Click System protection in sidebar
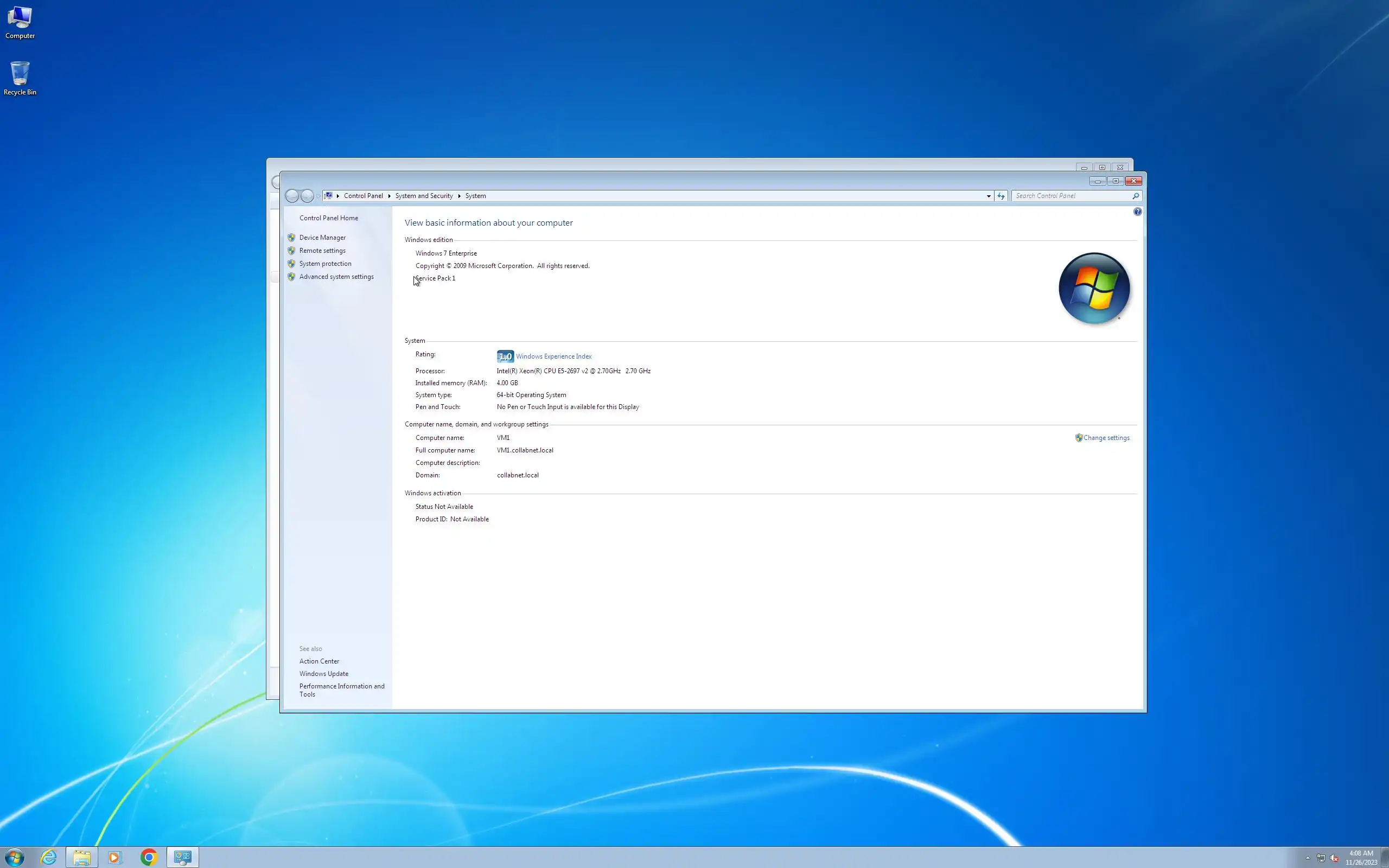The image size is (1389, 868). click(325, 264)
